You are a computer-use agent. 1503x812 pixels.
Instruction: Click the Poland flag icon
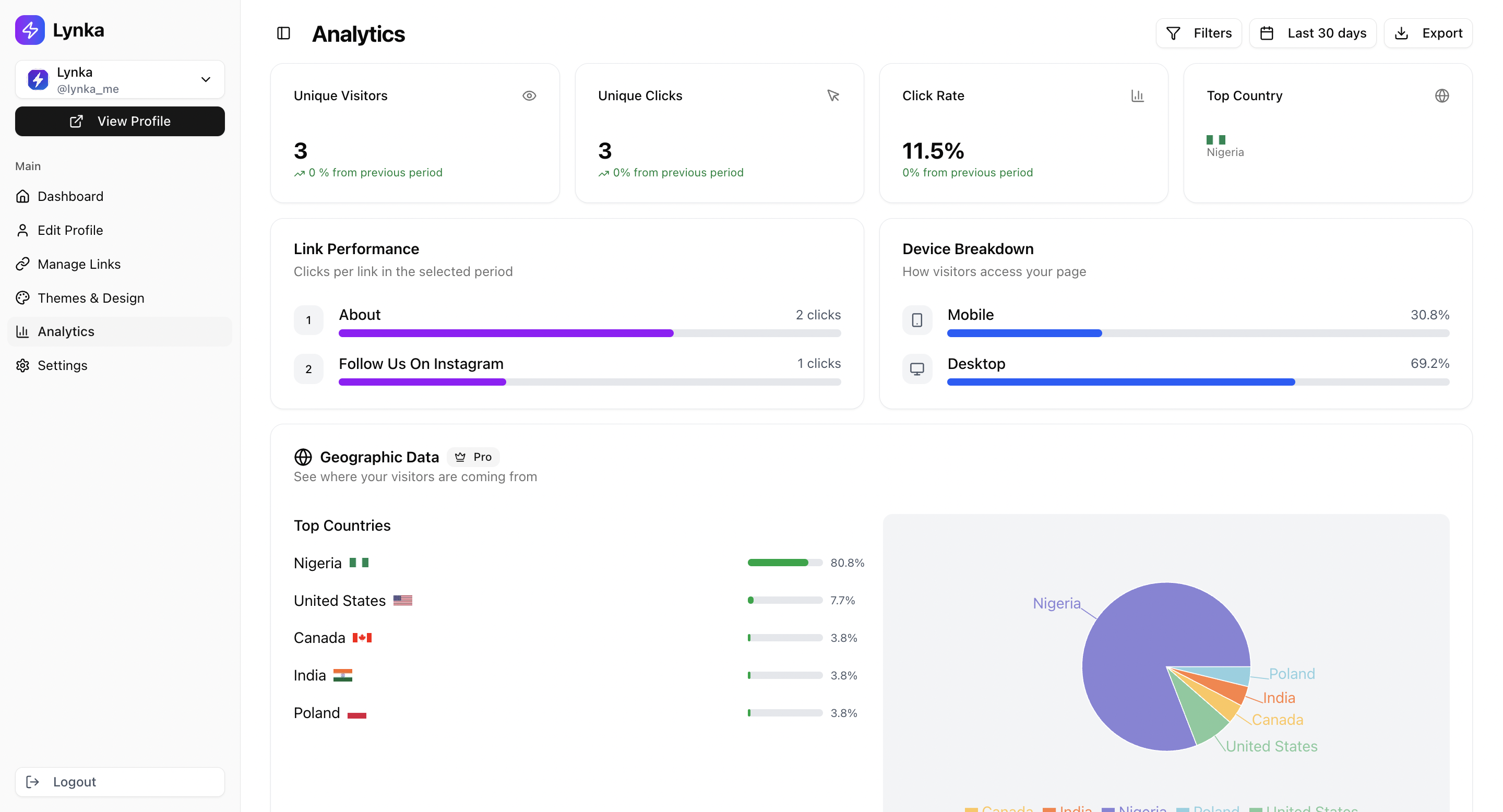click(356, 713)
